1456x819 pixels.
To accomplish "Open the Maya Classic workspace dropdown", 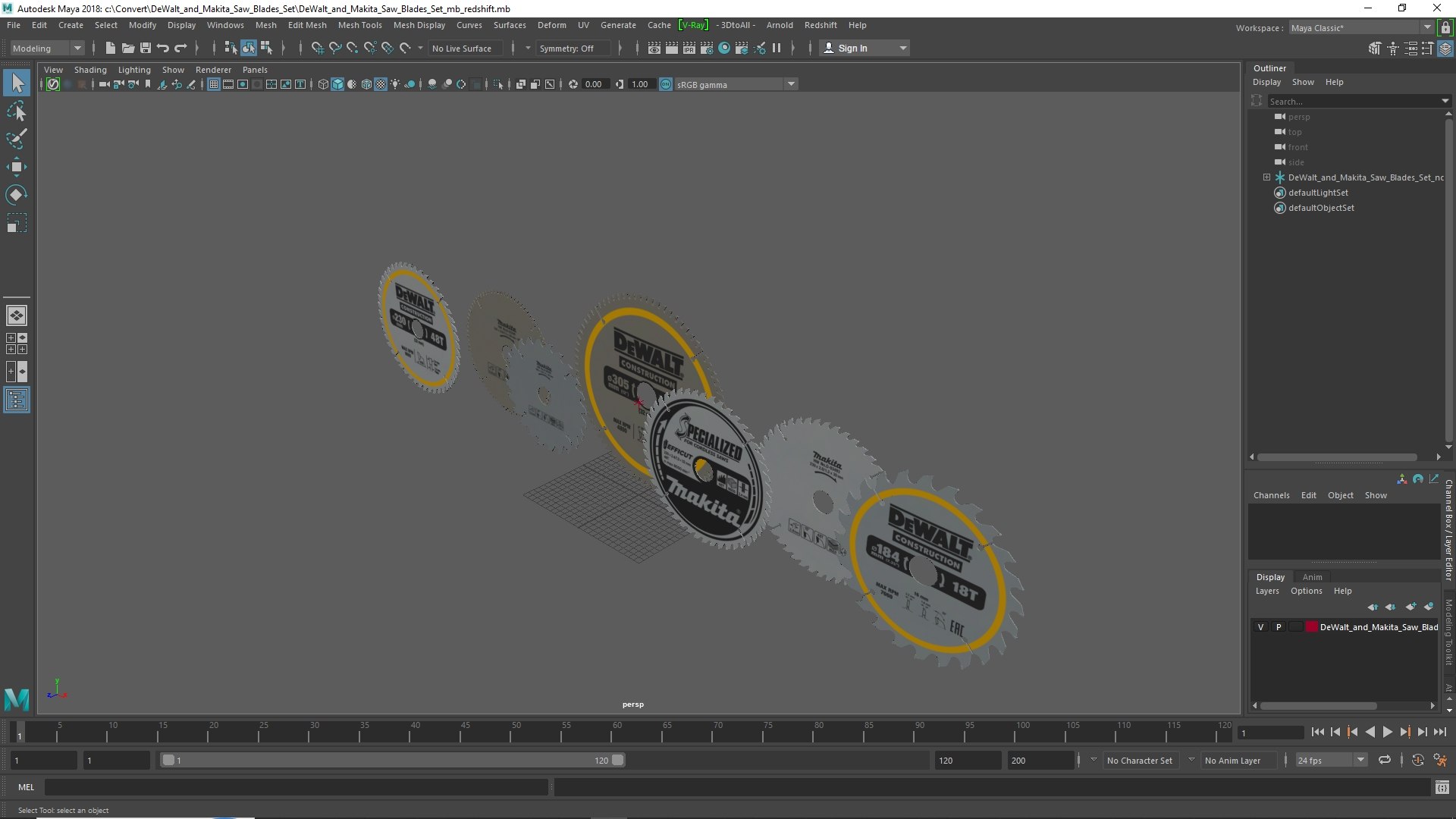I will [1361, 27].
